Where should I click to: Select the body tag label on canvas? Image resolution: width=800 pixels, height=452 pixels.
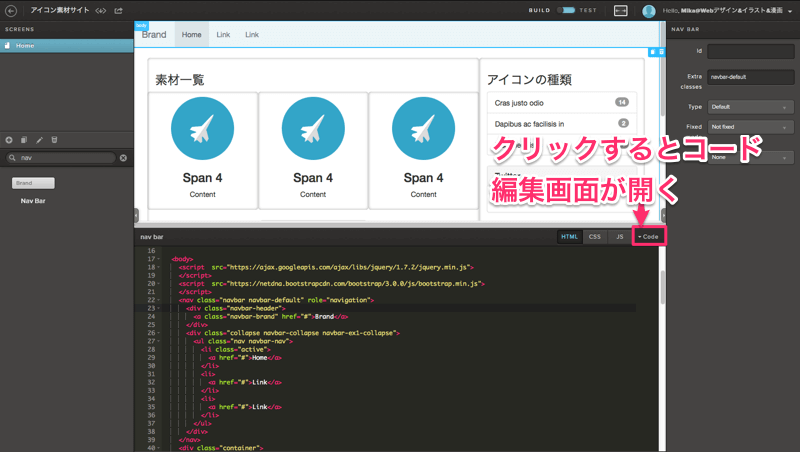point(141,26)
